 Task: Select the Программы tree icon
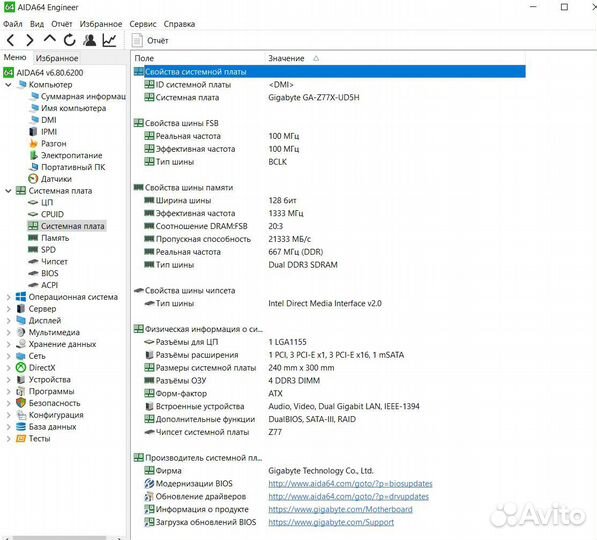point(21,391)
